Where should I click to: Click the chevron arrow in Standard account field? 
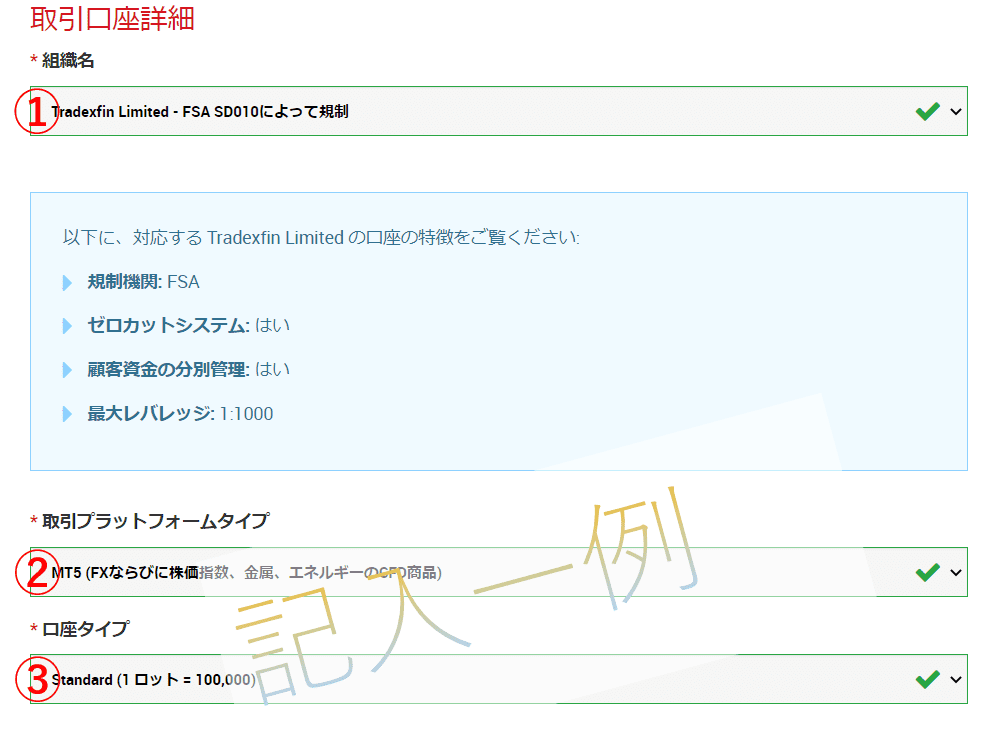[955, 680]
